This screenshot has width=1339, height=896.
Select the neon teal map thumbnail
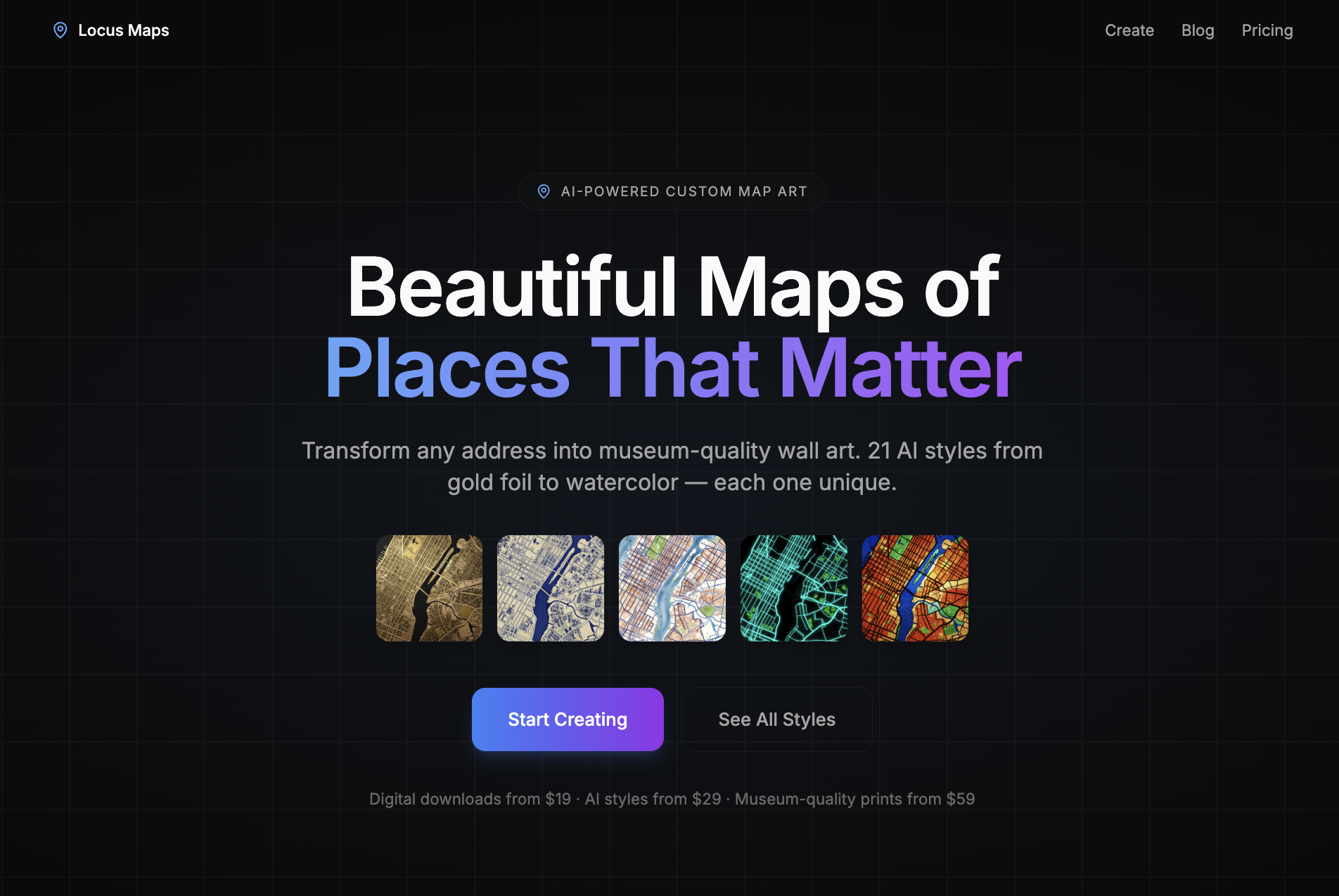[794, 588]
